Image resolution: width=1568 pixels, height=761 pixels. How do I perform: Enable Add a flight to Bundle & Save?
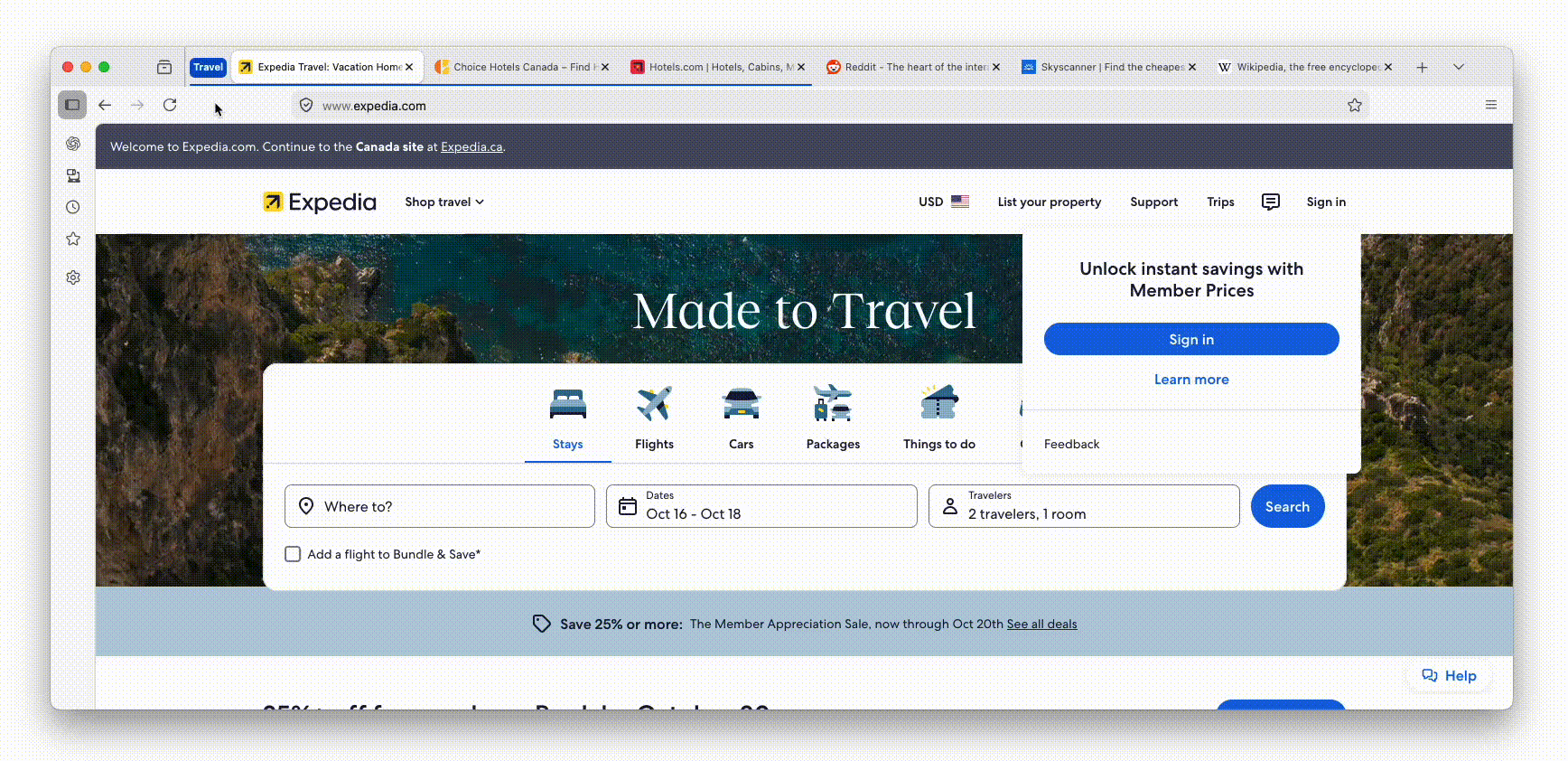click(x=293, y=554)
